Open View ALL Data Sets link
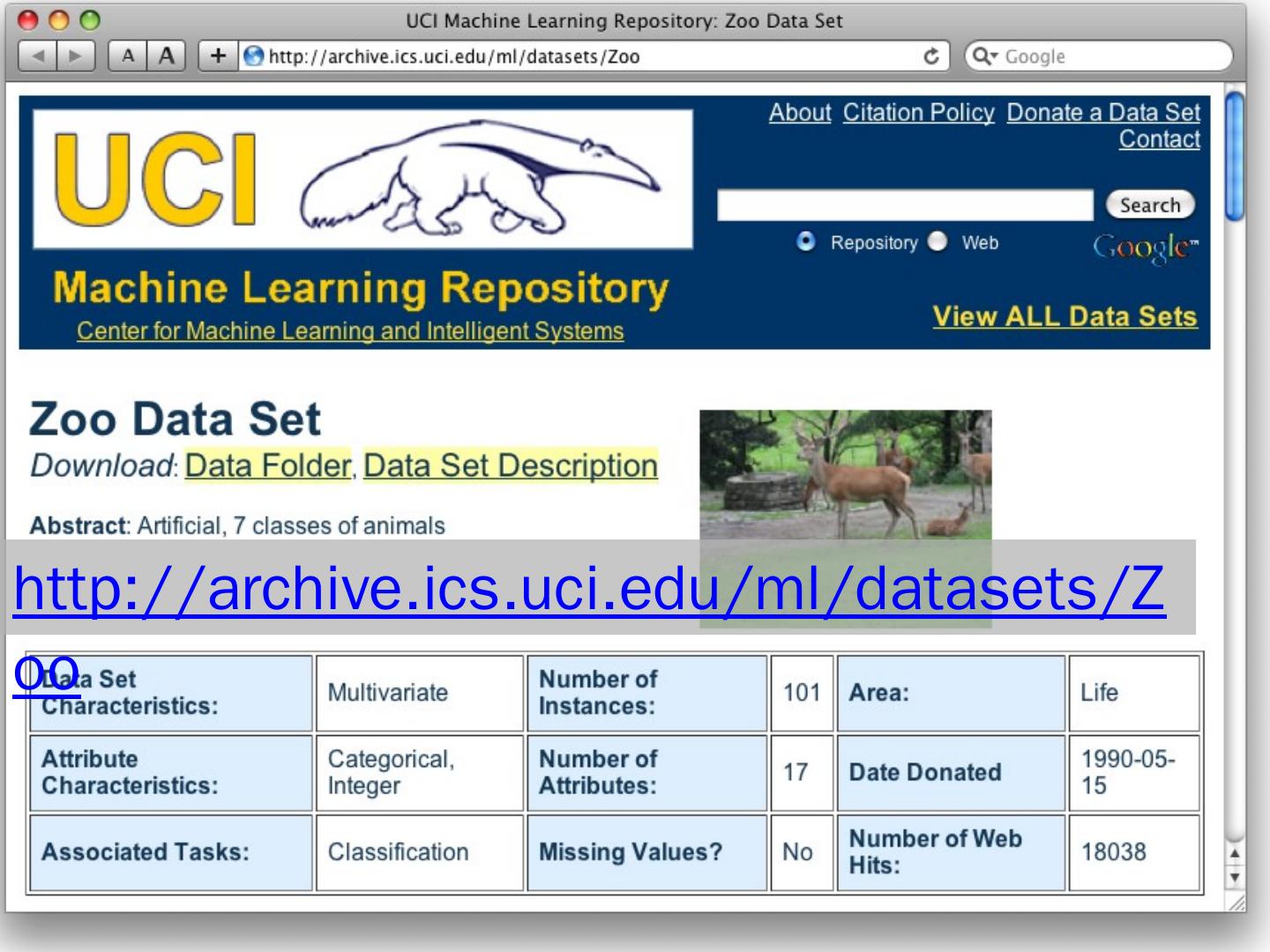This screenshot has width=1270, height=952. (1065, 316)
